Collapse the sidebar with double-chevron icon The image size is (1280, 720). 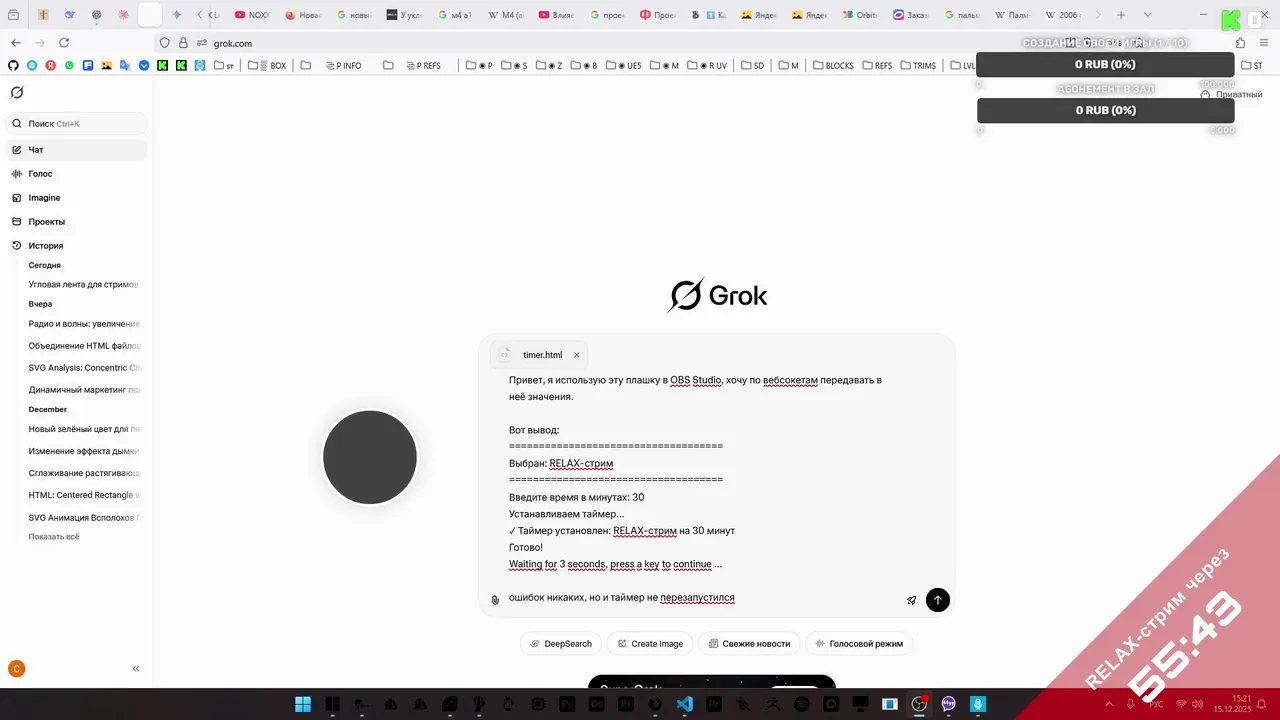click(x=136, y=669)
